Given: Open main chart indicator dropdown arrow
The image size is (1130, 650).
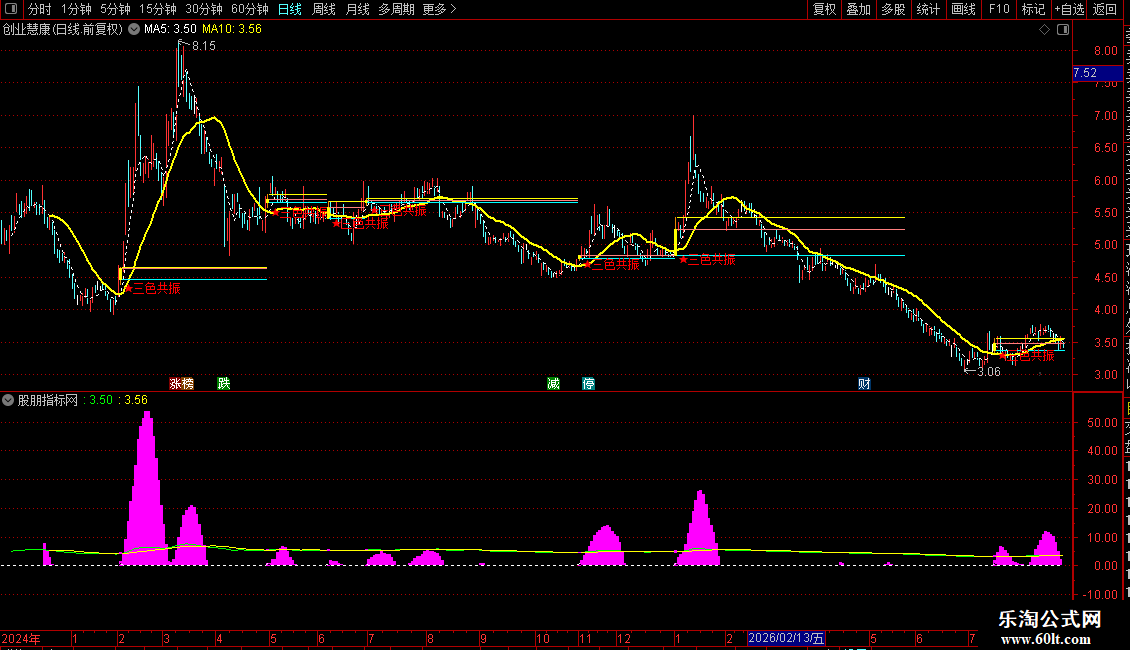Looking at the screenshot, I should [x=134, y=30].
